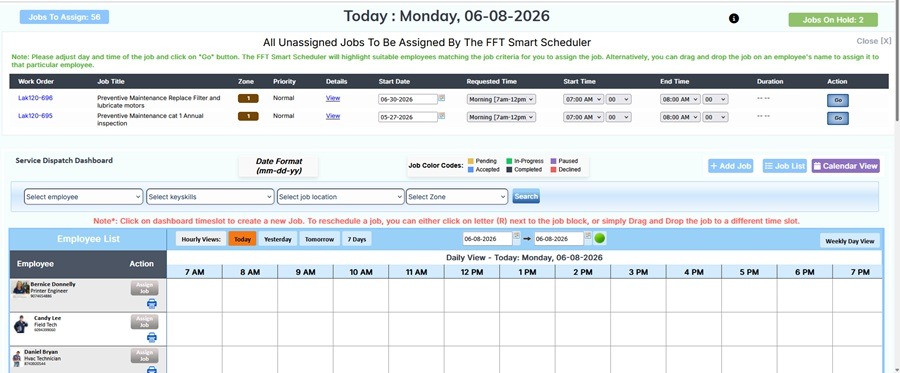Click Candy Lee's avatar picture
This screenshot has width=900, height=373.
21,324
